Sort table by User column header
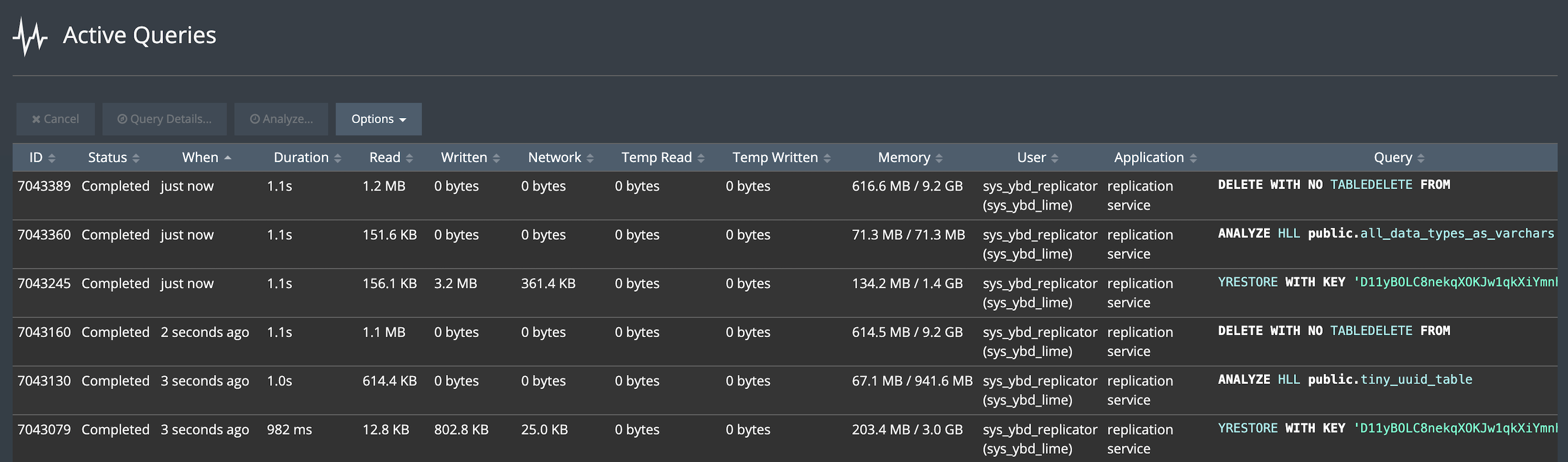This screenshot has height=462, width=1568. point(1031,157)
